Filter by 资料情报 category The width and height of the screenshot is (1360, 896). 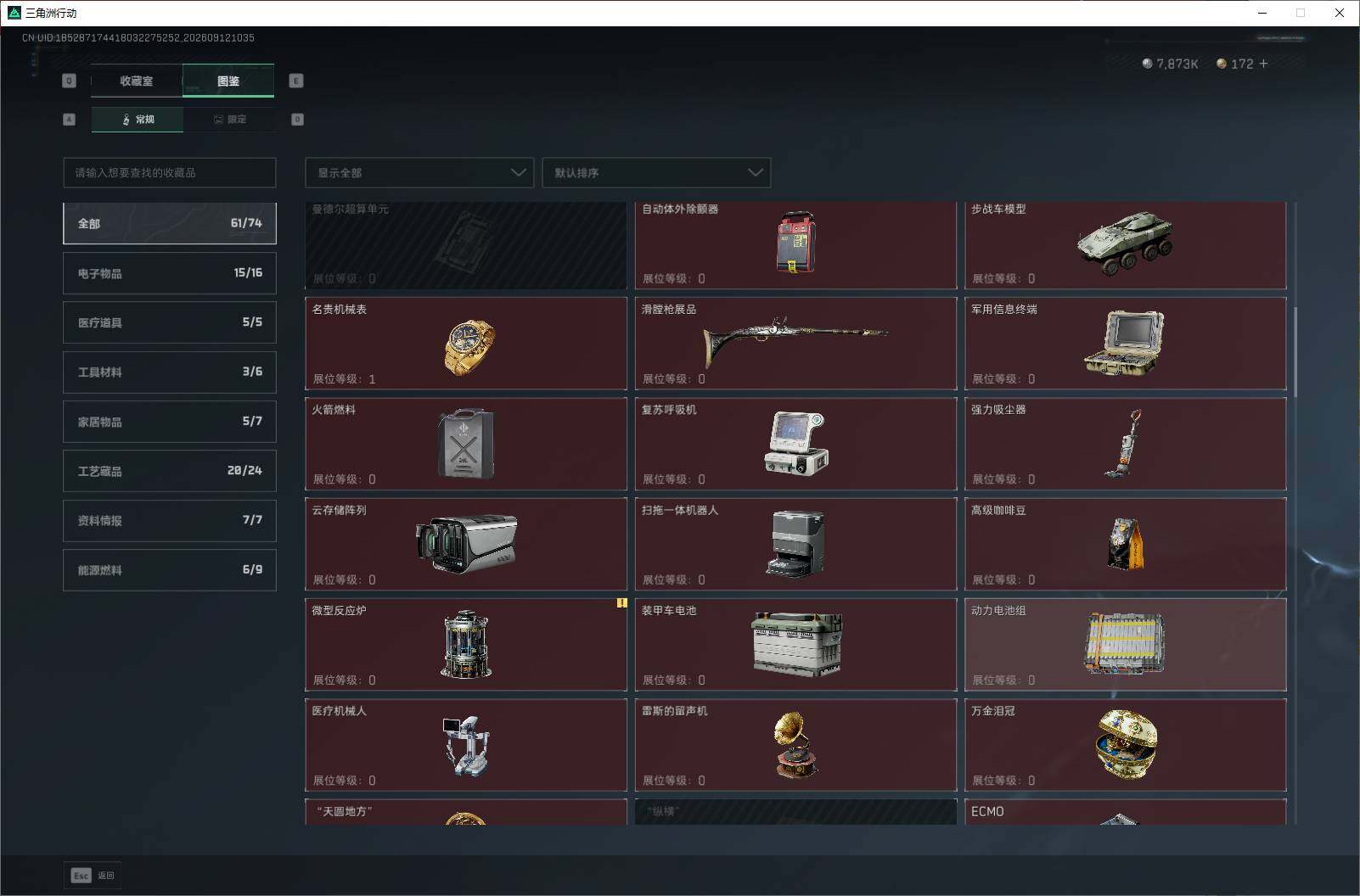[170, 520]
